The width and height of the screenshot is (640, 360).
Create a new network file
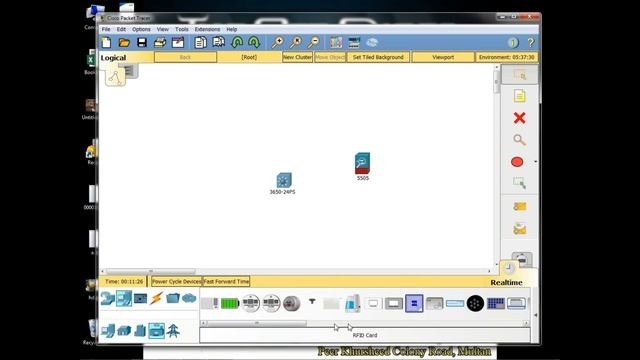coord(106,42)
